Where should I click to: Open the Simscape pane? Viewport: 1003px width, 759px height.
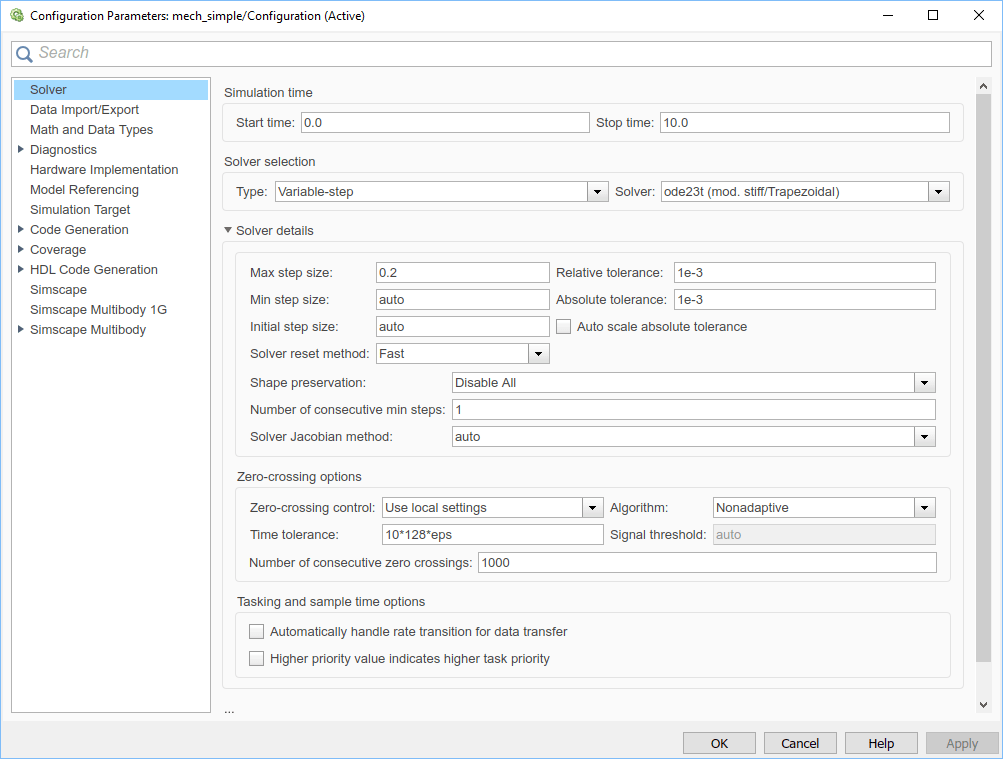tap(58, 289)
